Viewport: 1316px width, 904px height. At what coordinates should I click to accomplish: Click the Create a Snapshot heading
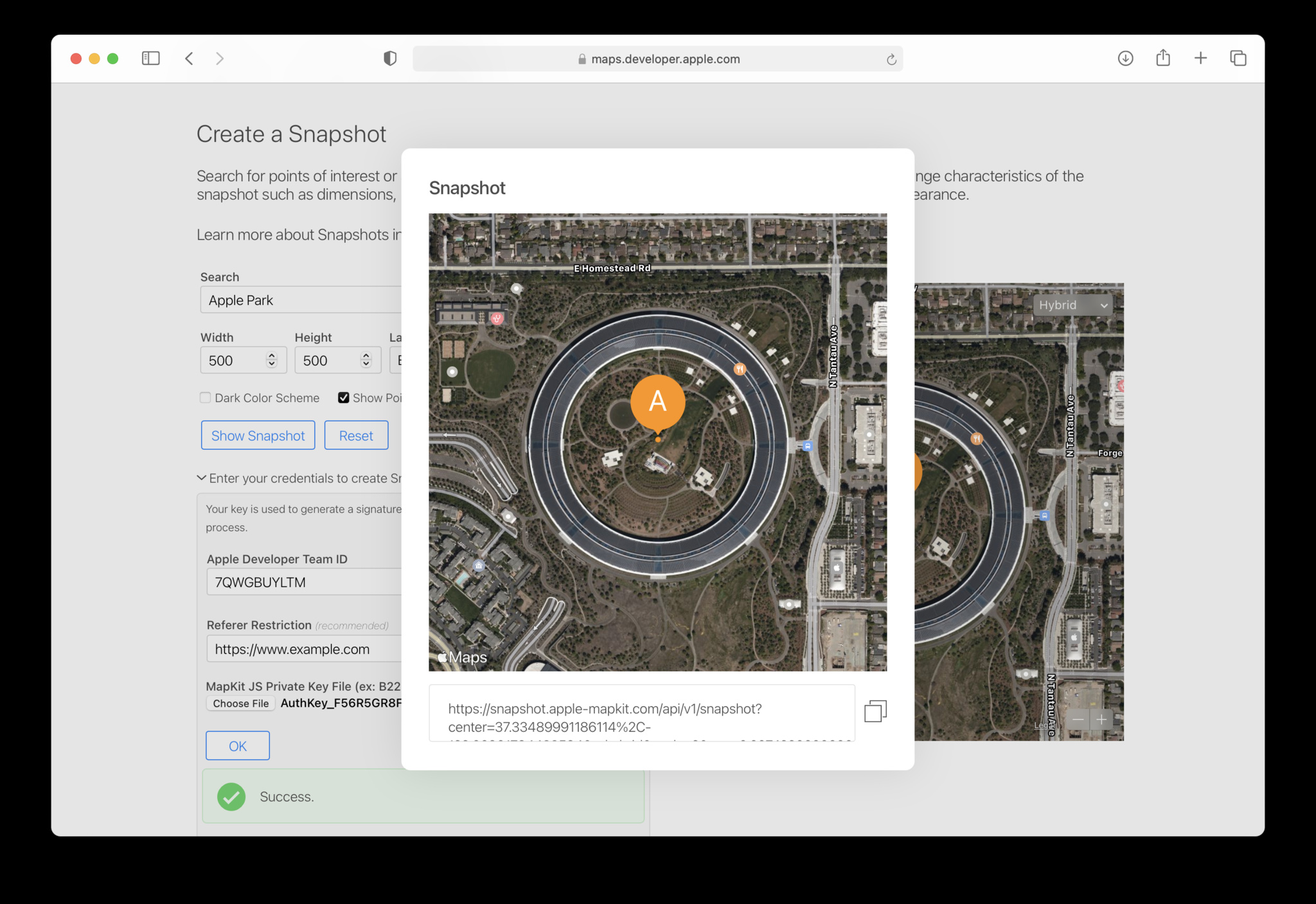tap(291, 134)
